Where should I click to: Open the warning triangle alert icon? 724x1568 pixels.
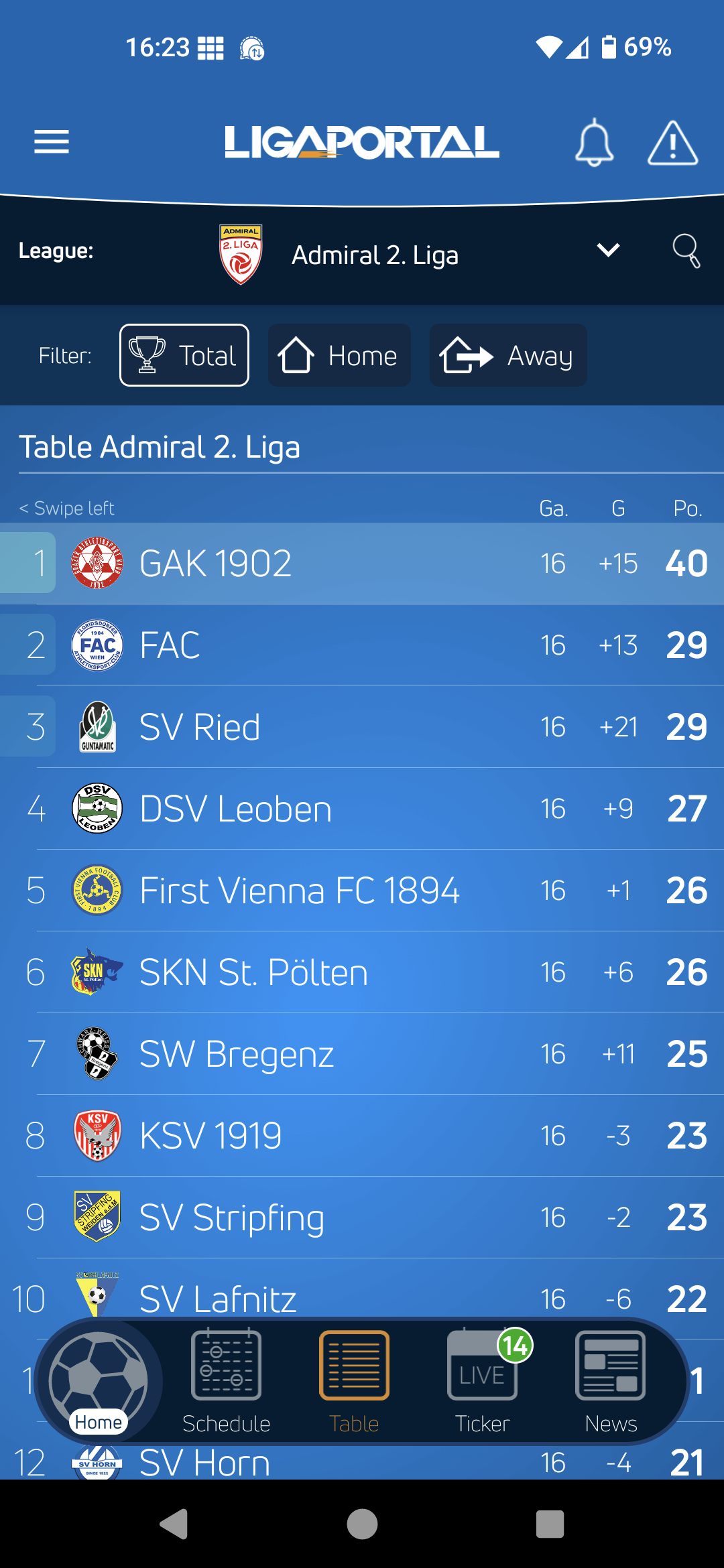click(673, 143)
